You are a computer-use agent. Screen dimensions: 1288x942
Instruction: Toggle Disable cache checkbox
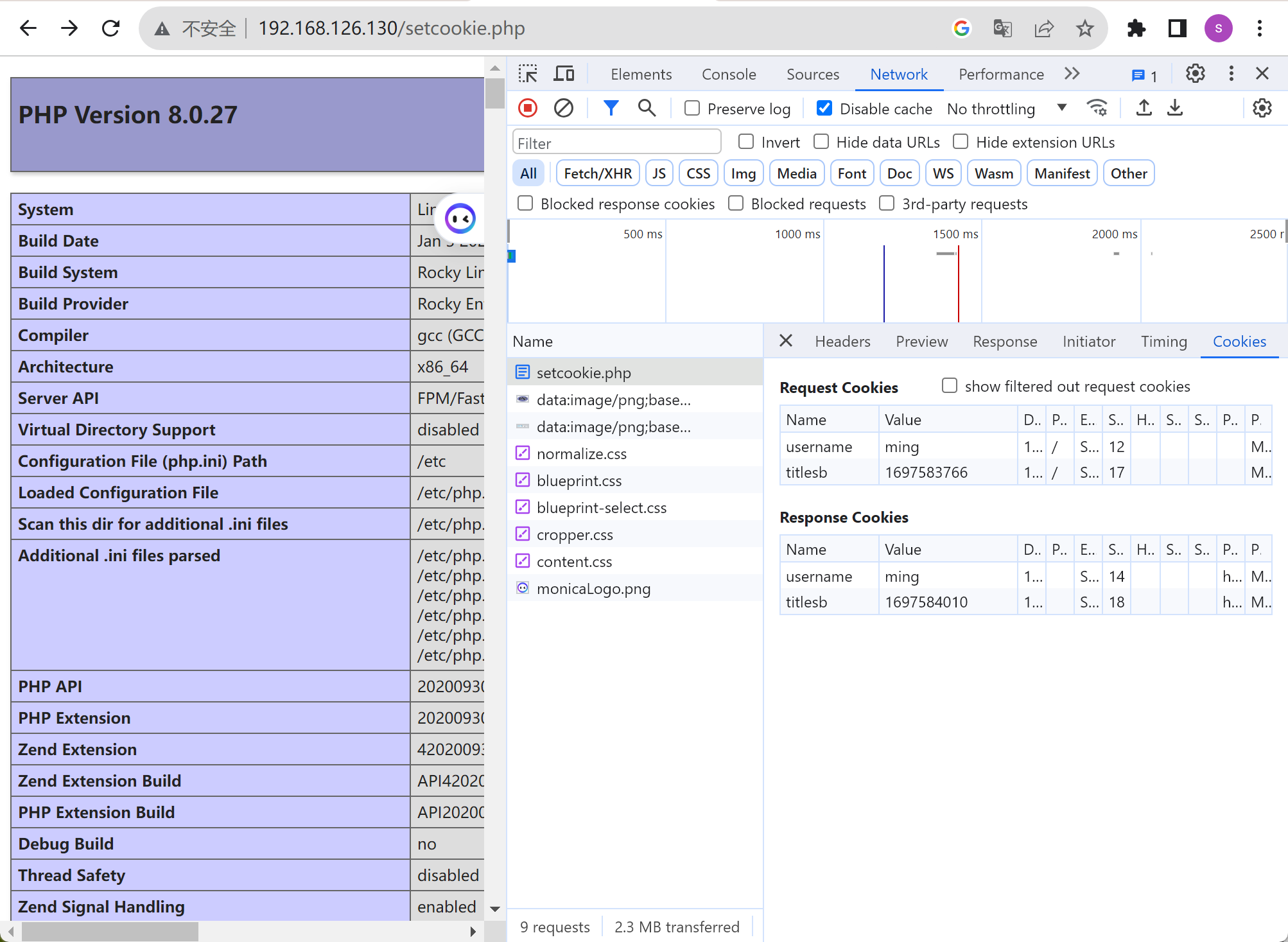pos(824,108)
